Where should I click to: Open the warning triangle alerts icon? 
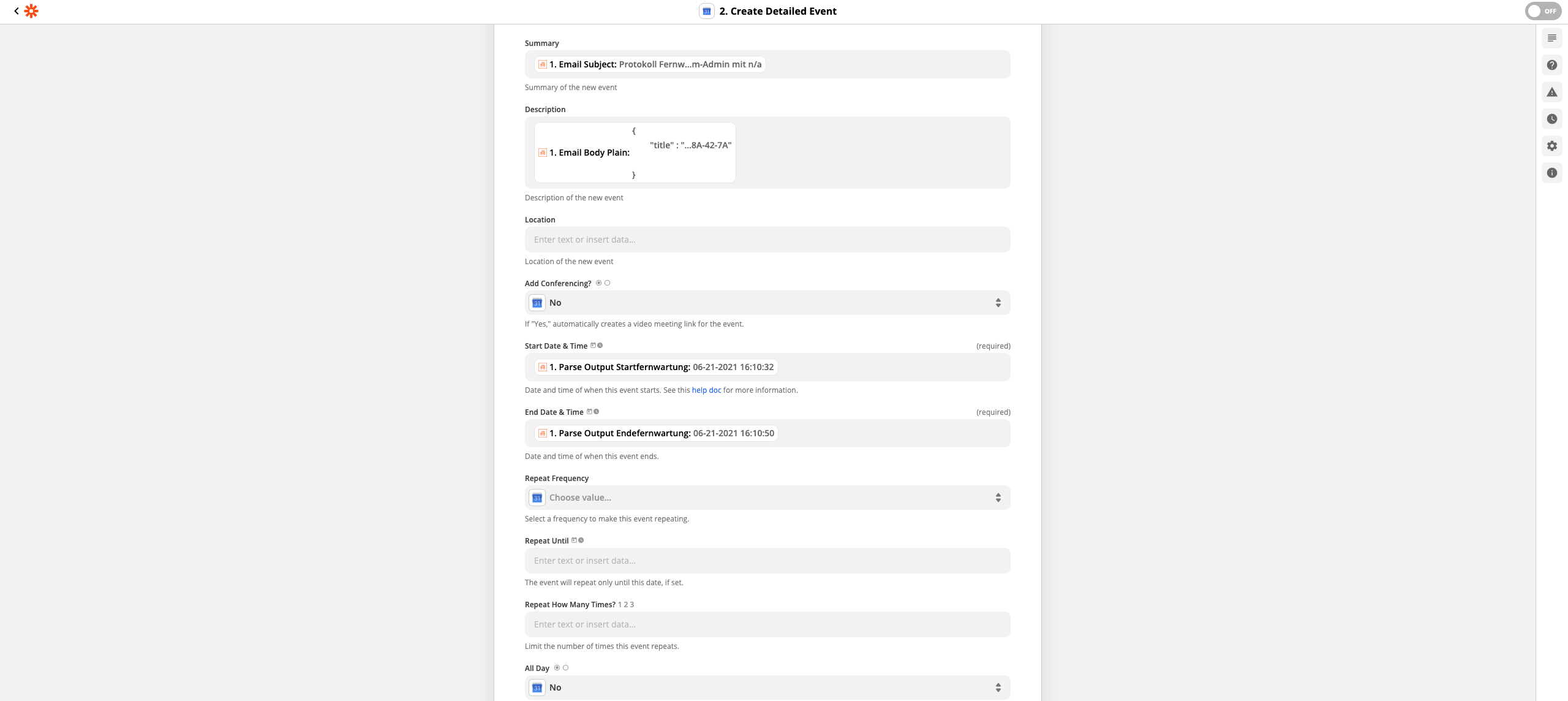click(x=1551, y=92)
